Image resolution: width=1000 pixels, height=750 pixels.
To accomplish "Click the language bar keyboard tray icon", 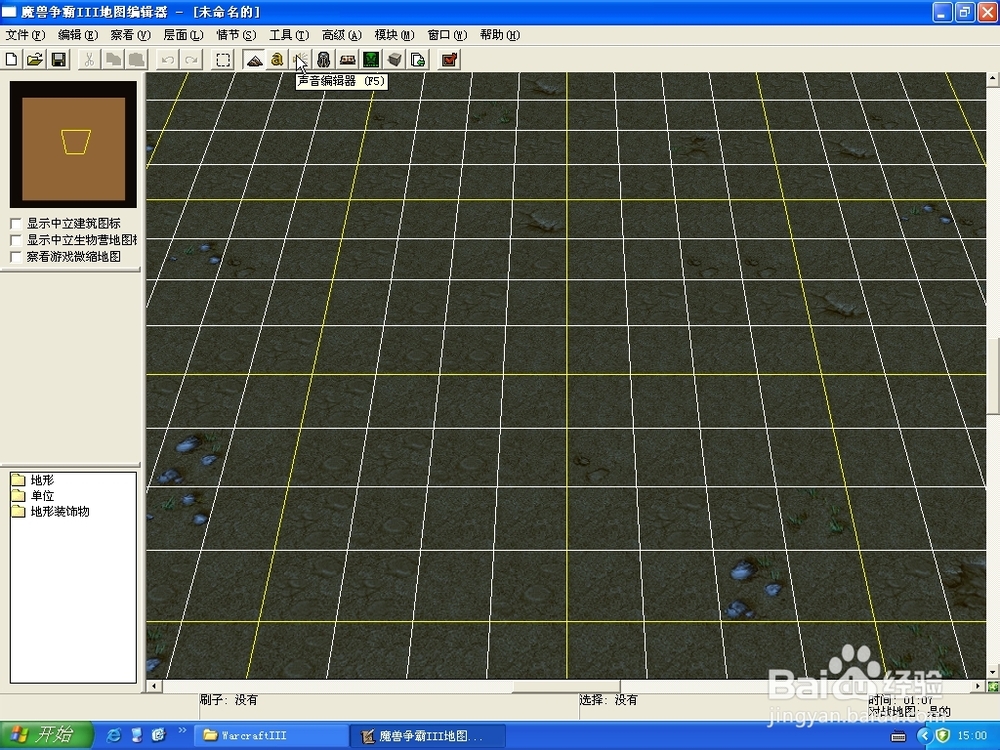I will coord(899,737).
